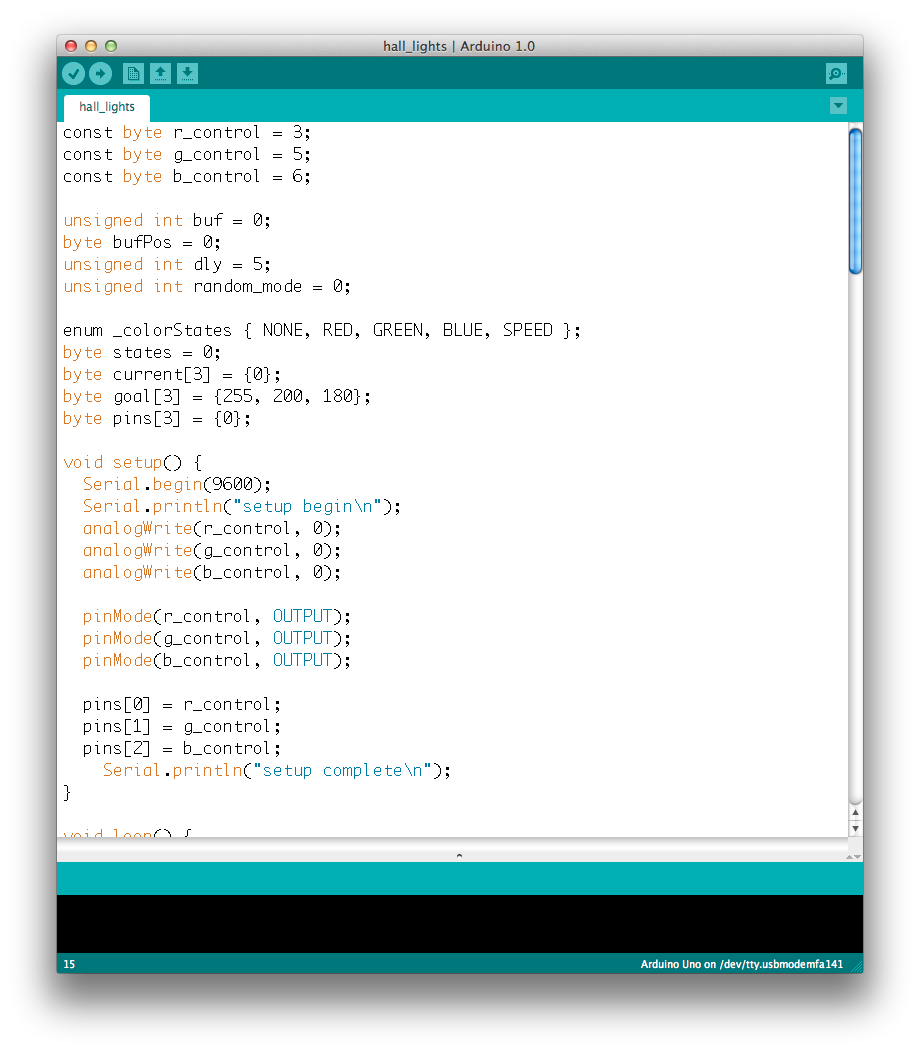Image resolution: width=920 pixels, height=1052 pixels.
Task: Click the 'pins[1] = g_control;' line
Action: 182,727
